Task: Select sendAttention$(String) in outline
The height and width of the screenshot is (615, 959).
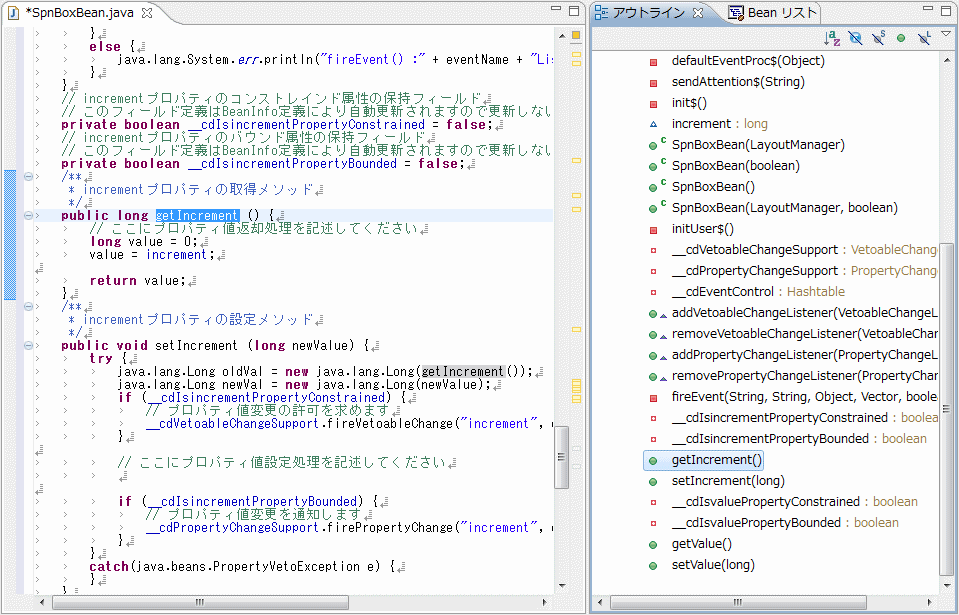Action: click(x=738, y=82)
